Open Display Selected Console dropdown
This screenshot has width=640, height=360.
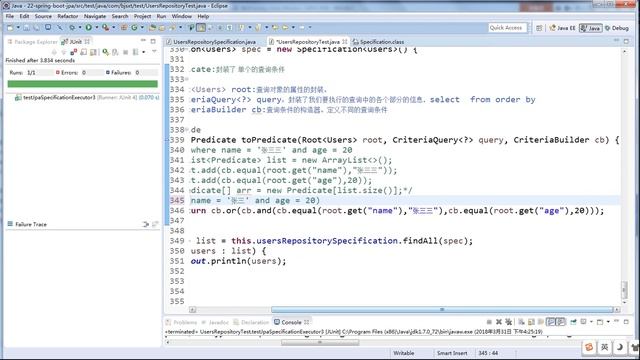click(x=591, y=322)
